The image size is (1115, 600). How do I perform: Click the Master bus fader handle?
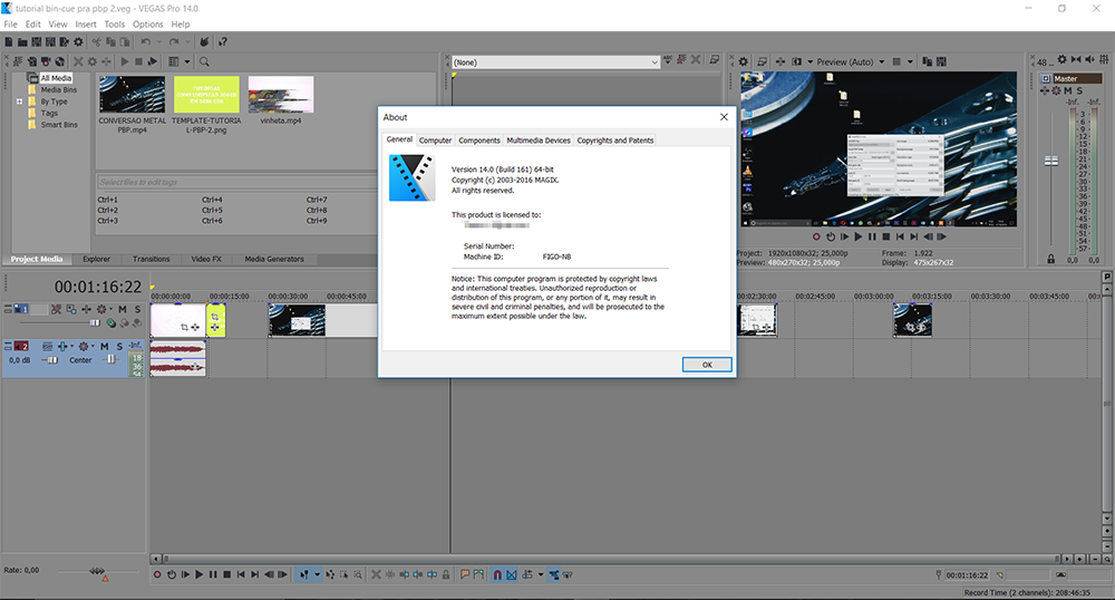click(1051, 161)
